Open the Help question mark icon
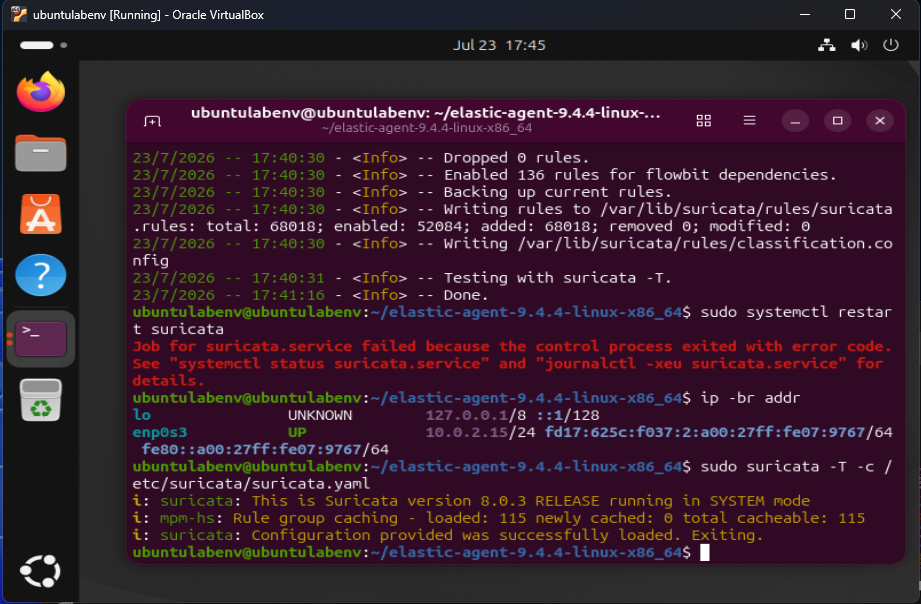The image size is (921, 604). (41, 275)
